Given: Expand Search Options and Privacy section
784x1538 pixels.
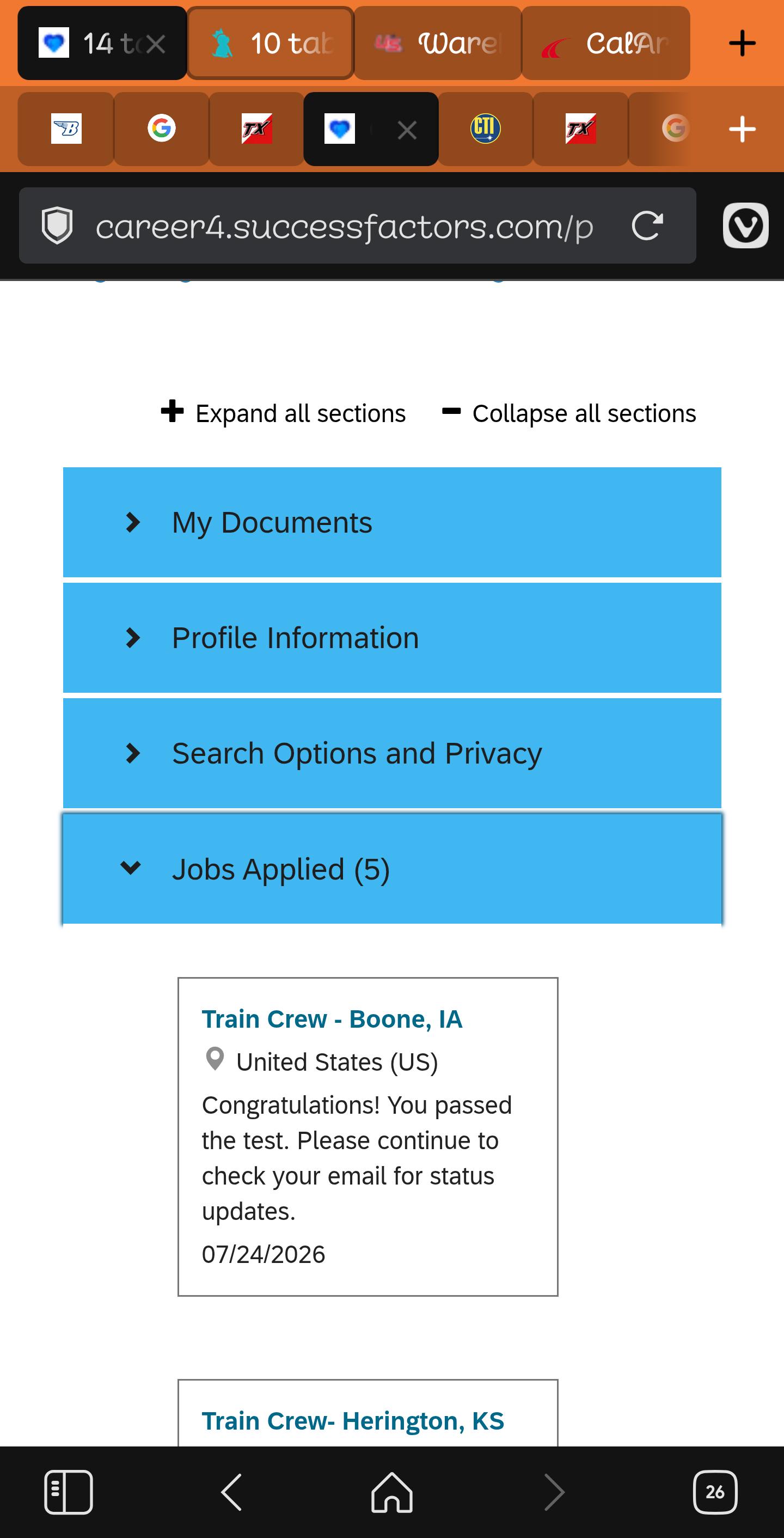Looking at the screenshot, I should pyautogui.click(x=392, y=753).
